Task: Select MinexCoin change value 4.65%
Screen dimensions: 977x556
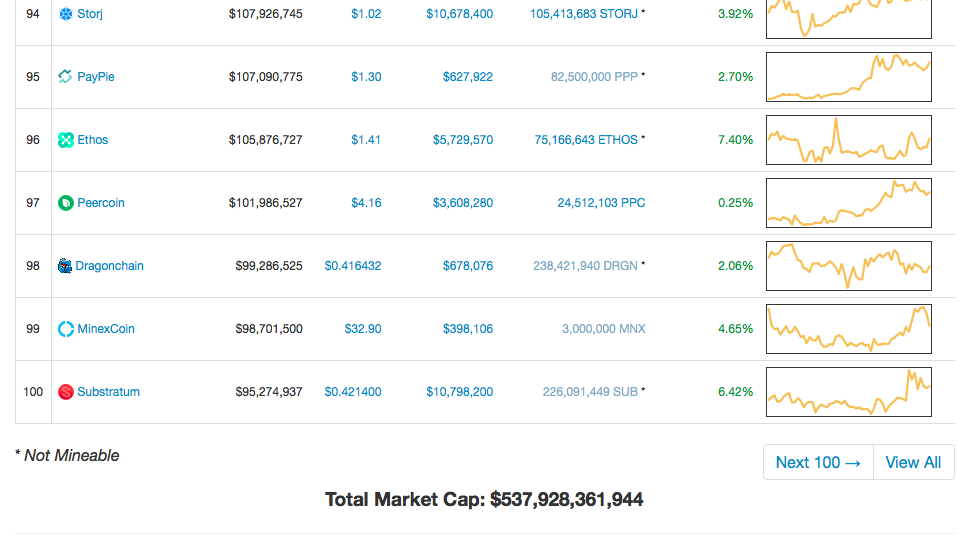Action: 735,328
